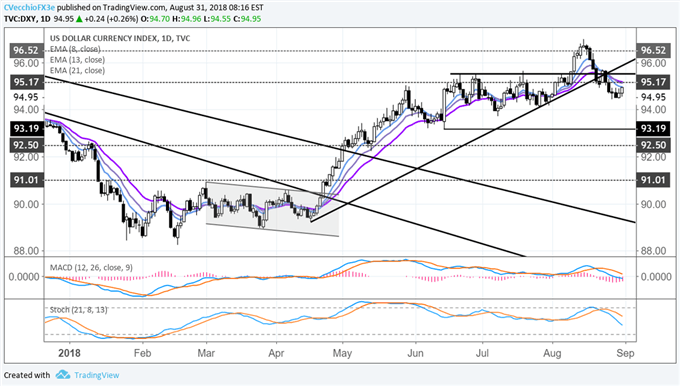
Task: Select the EMA (8, close) indicator label
Action: [75, 49]
